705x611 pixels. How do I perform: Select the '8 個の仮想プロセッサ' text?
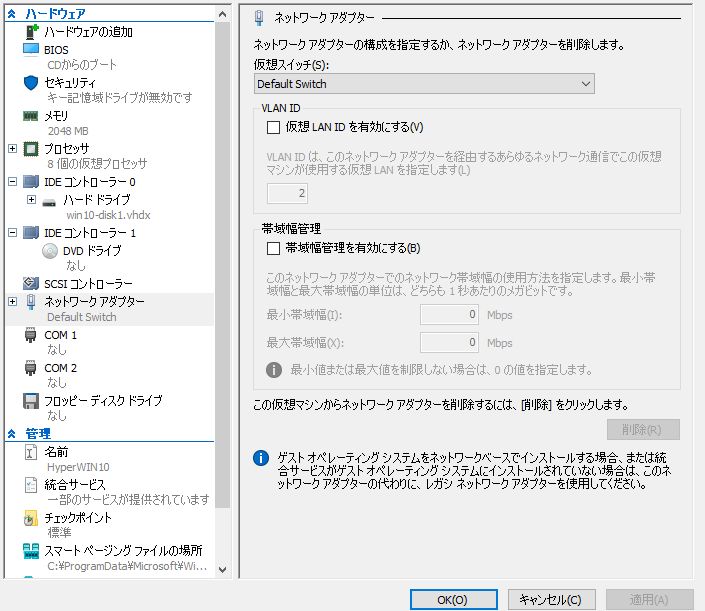tap(97, 164)
